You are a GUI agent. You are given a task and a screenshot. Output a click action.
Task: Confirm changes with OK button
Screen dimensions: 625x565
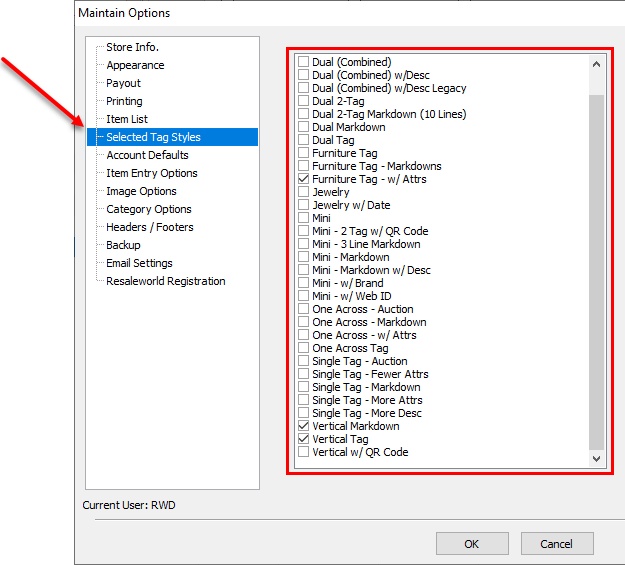point(472,543)
